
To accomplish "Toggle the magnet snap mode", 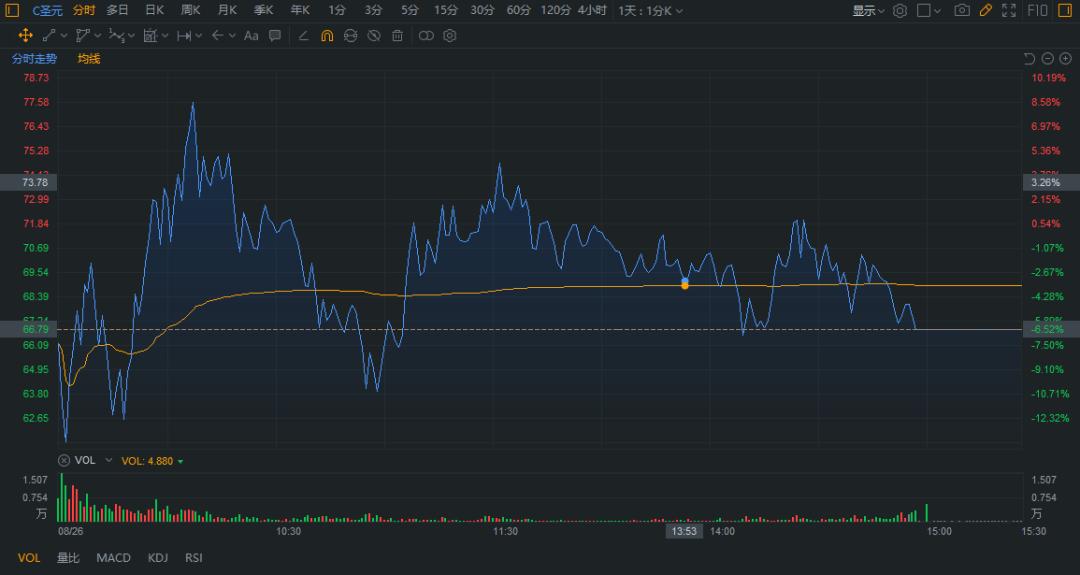I will point(326,35).
